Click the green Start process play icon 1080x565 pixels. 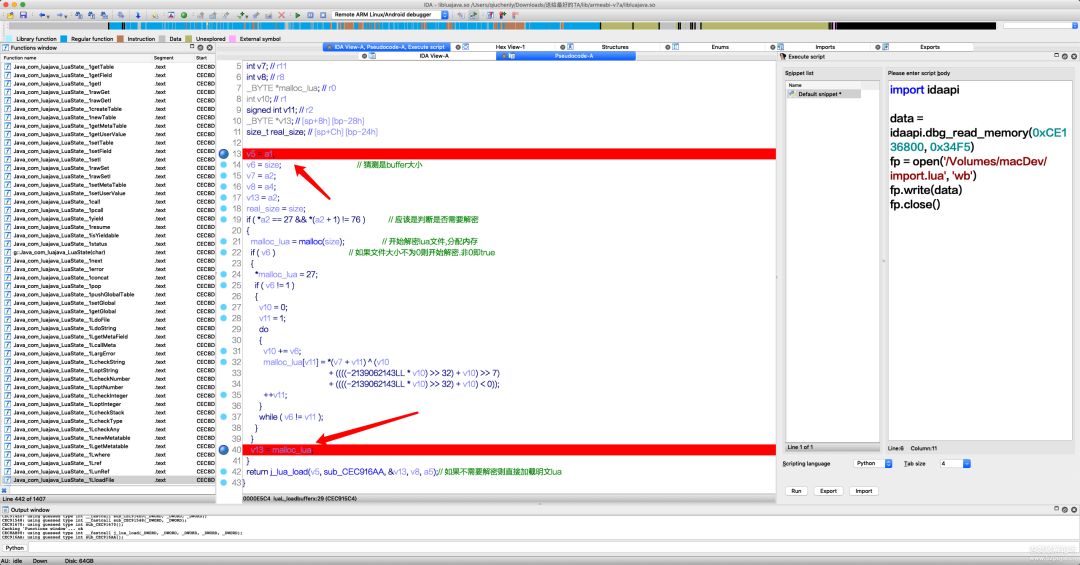(297, 15)
